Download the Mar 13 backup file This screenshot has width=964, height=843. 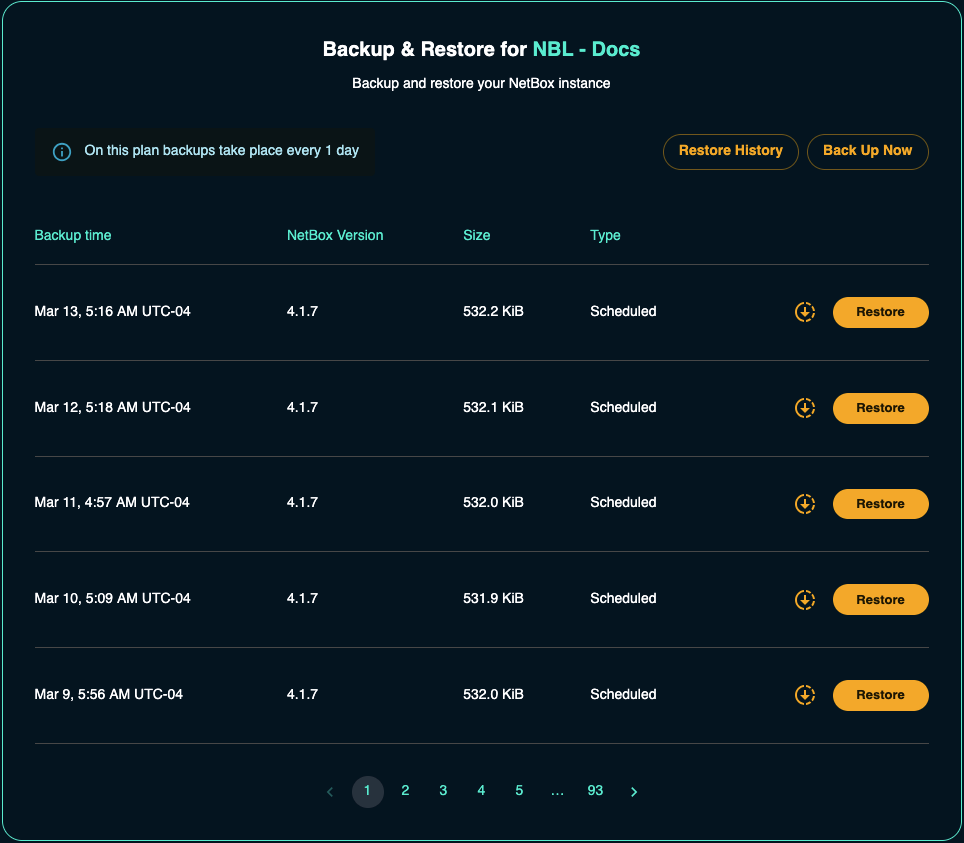pyautogui.click(x=805, y=312)
